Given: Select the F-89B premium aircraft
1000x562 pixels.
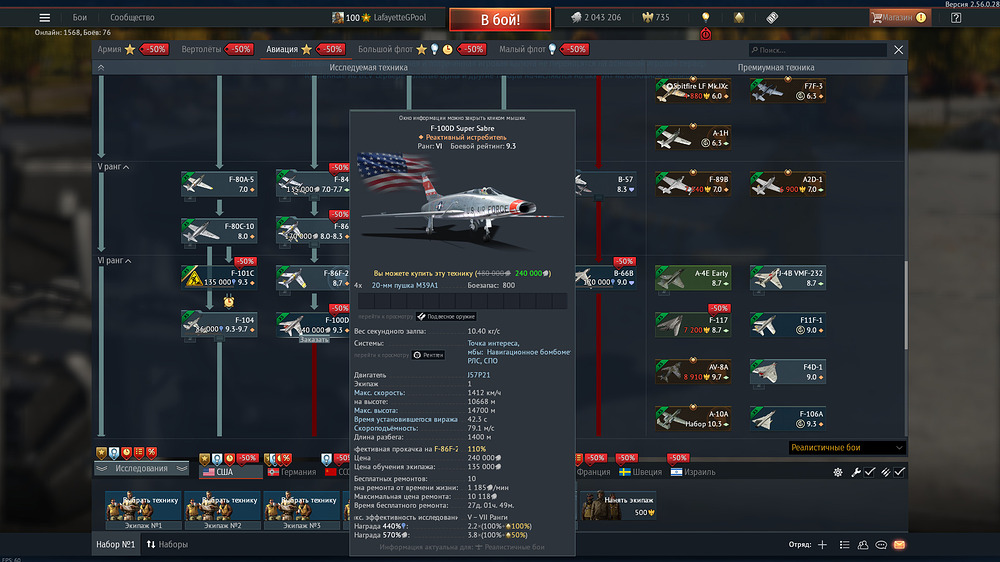Looking at the screenshot, I should point(693,184).
